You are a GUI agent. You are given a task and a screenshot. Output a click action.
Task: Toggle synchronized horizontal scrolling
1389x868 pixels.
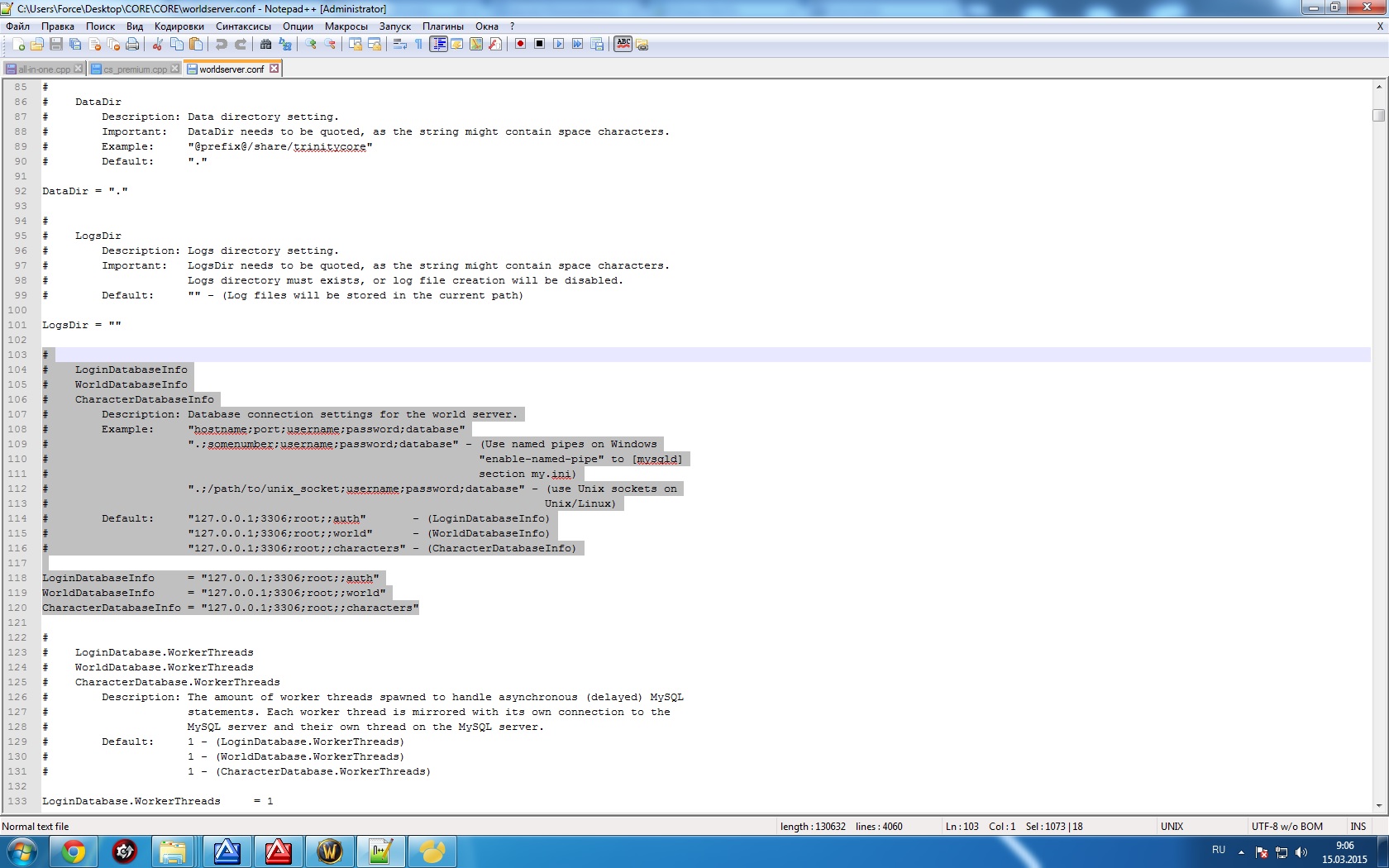click(375, 45)
